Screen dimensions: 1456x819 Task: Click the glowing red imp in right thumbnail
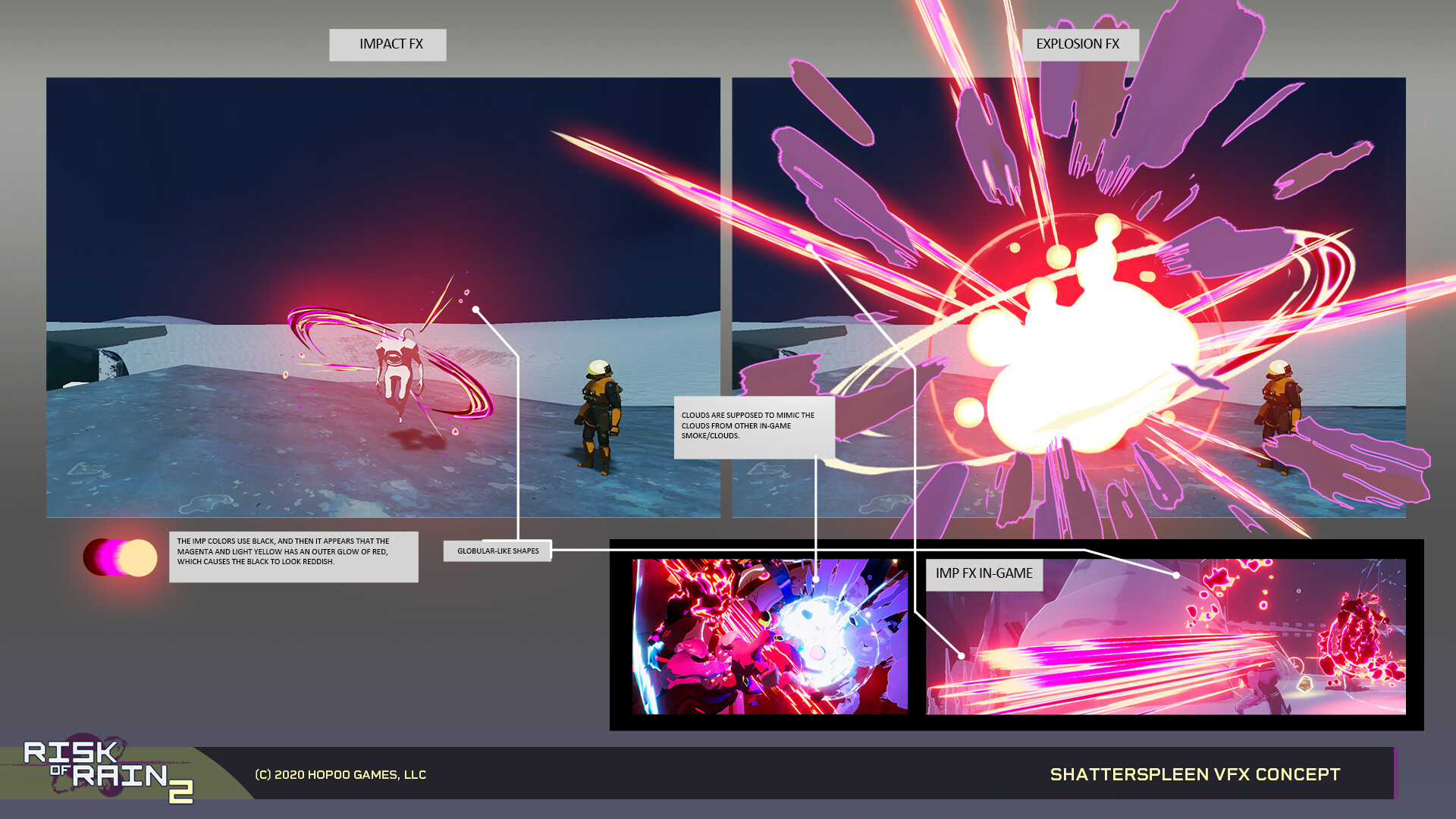(1360, 637)
